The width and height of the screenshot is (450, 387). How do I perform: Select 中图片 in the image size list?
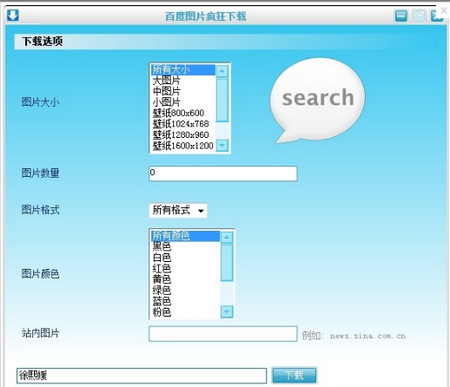tap(183, 91)
